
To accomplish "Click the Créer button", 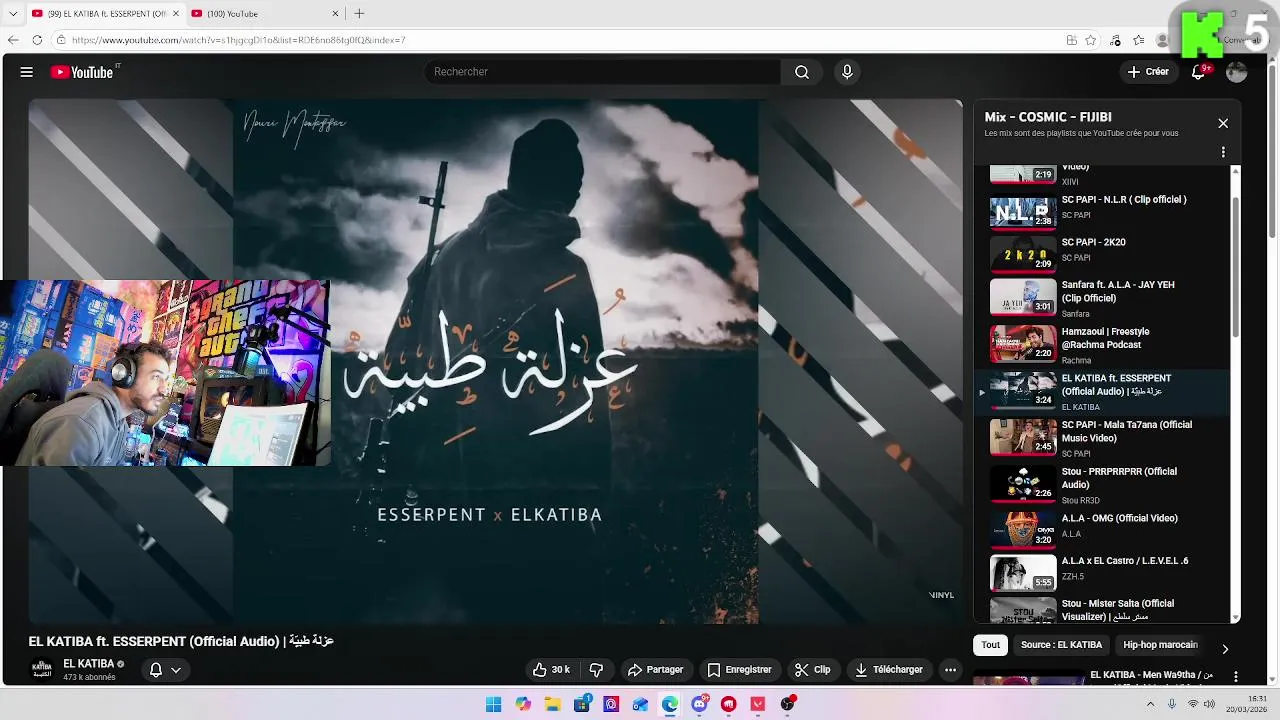I will [1148, 72].
